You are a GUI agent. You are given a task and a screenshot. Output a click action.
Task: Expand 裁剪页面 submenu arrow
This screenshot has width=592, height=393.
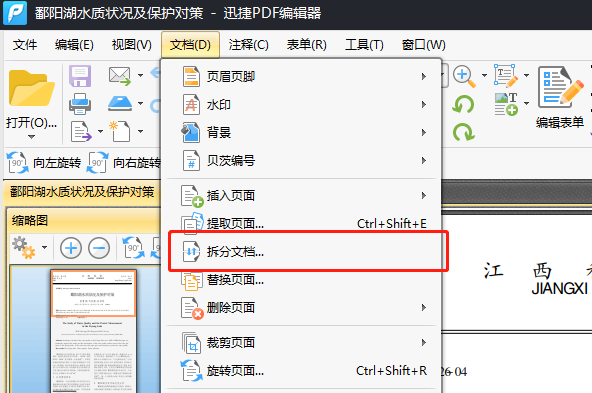[424, 343]
